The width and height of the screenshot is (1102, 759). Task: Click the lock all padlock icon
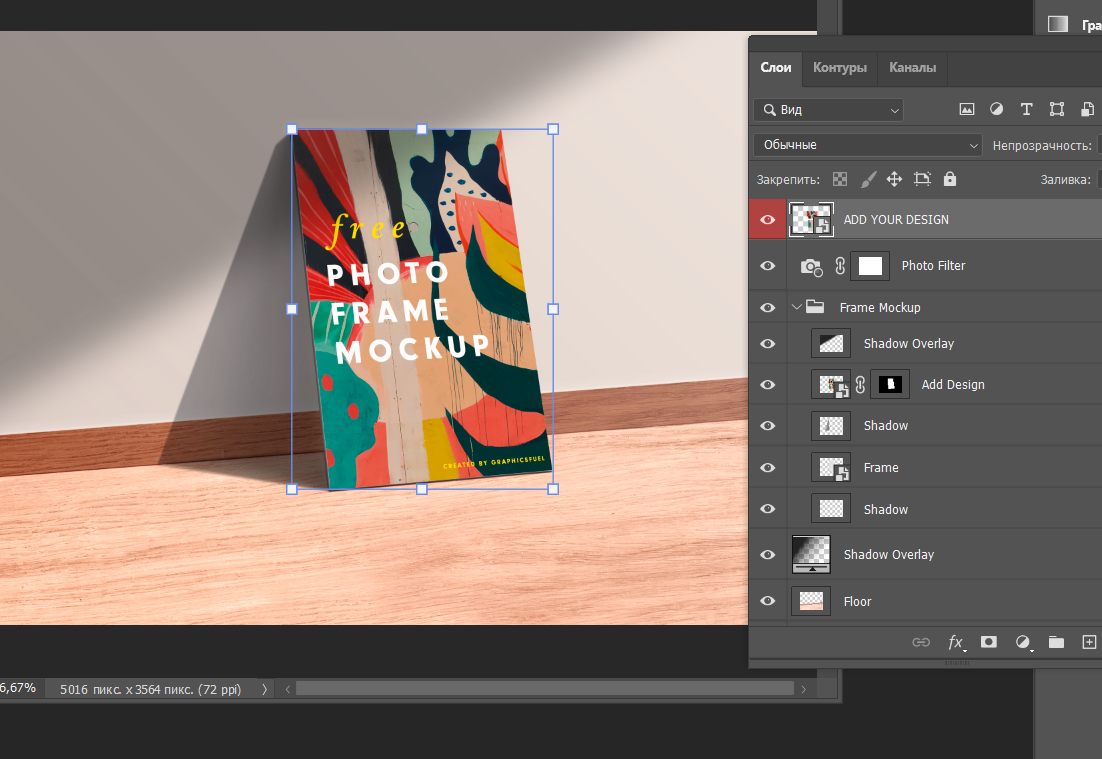[950, 179]
